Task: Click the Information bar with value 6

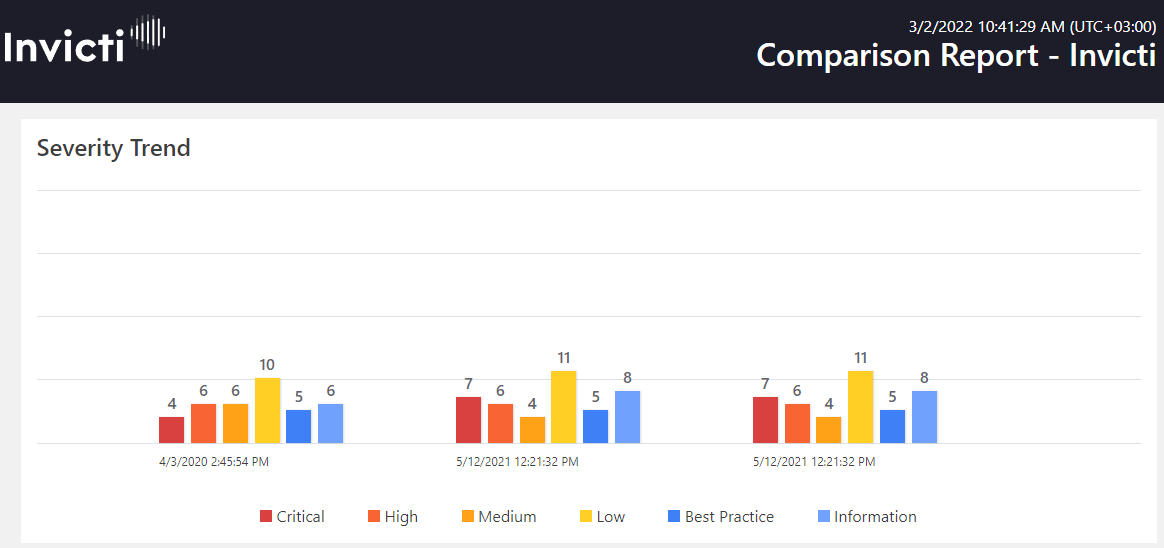Action: 330,423
